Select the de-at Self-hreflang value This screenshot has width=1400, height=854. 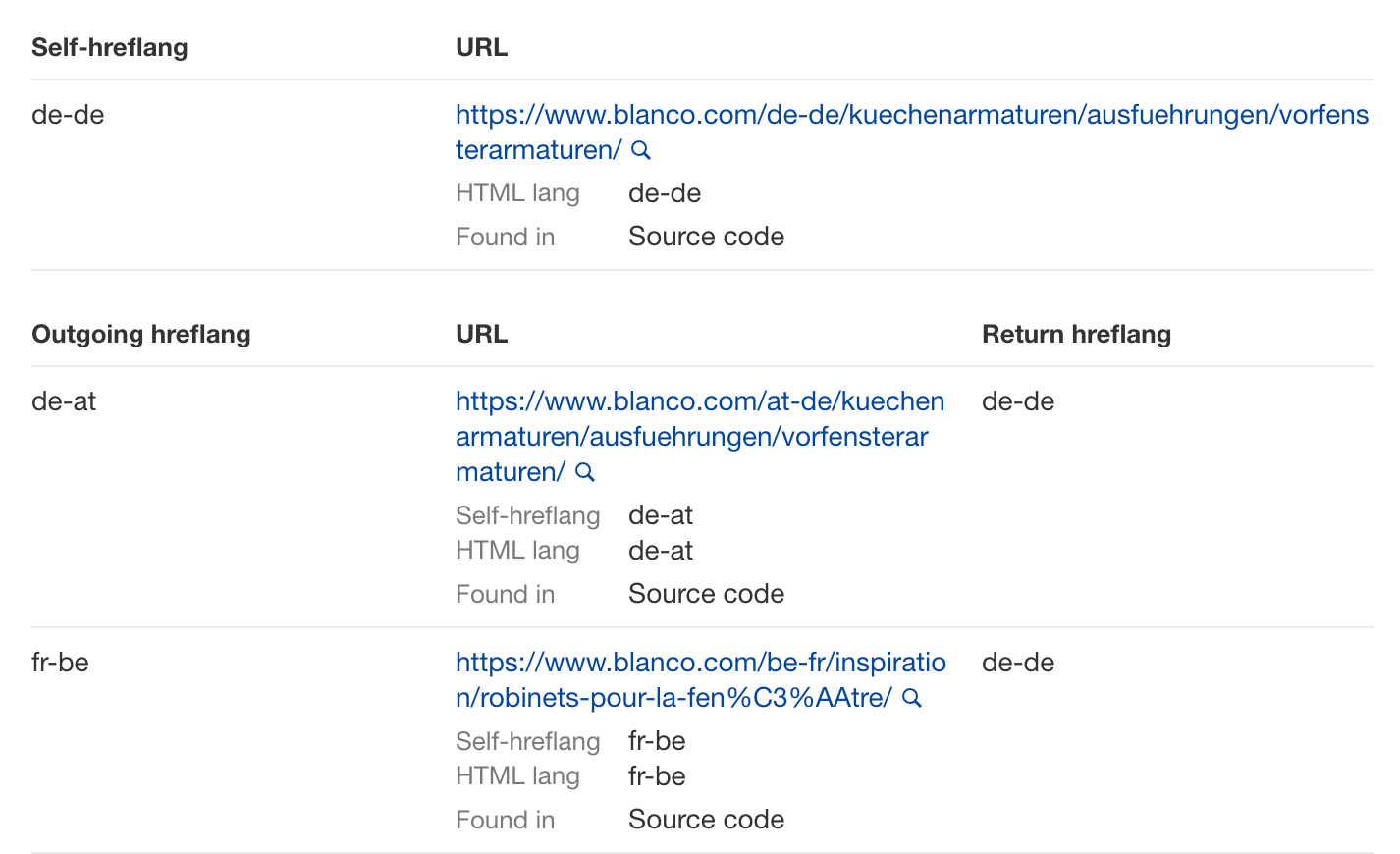point(660,514)
